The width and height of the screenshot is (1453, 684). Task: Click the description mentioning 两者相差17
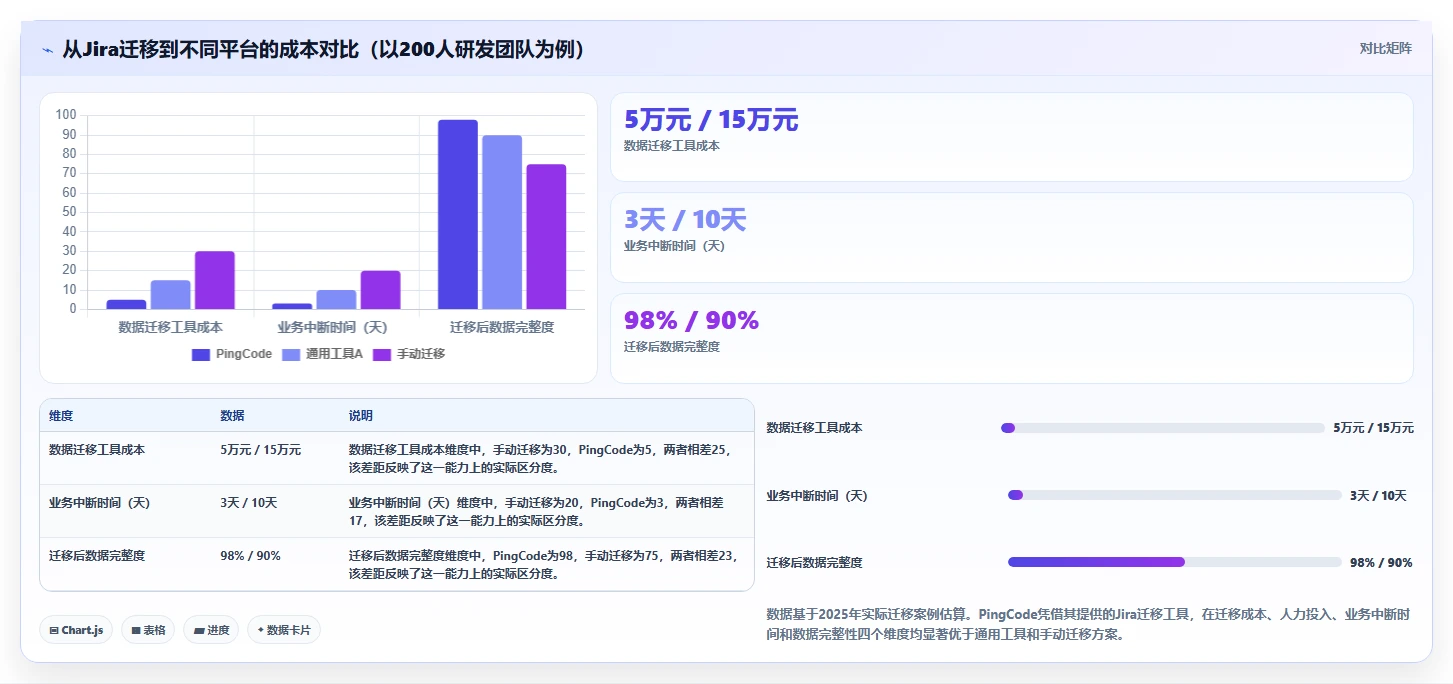536,511
